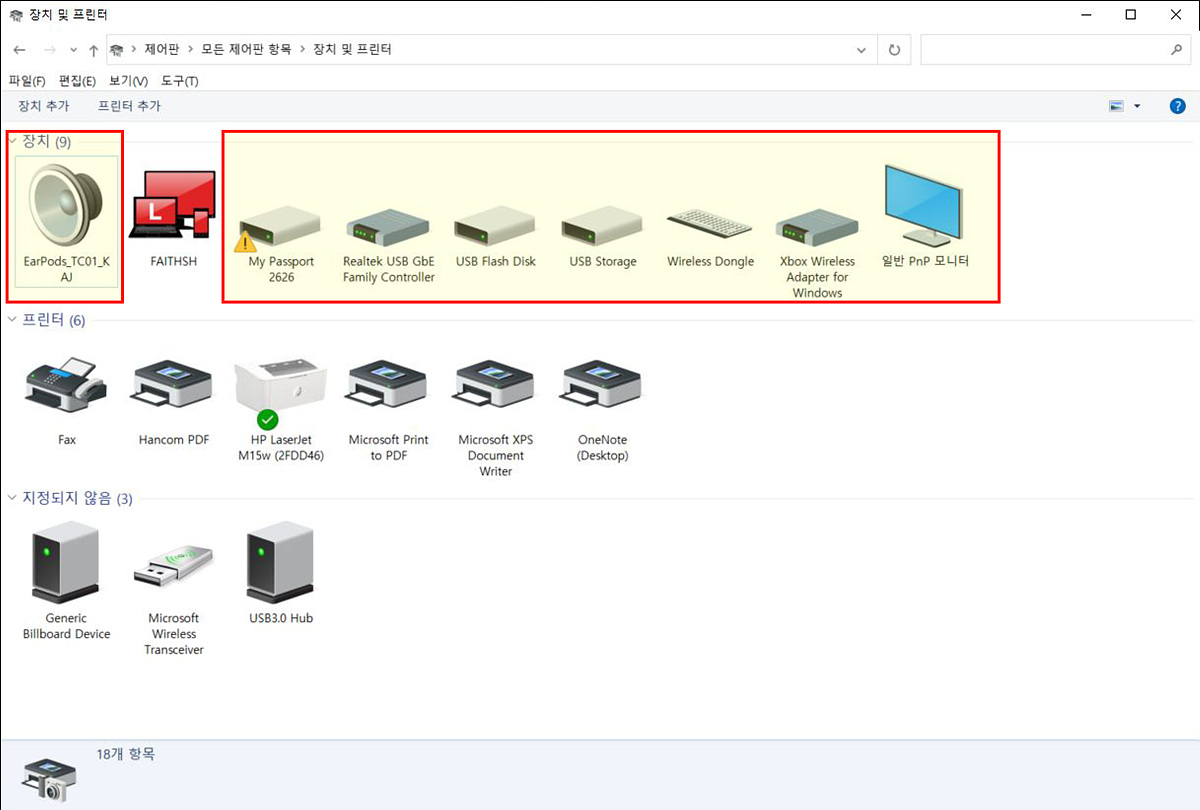This screenshot has height=810, width=1200.
Task: Navigate to 모든 제어판 항목 breadcrumb
Action: [247, 49]
